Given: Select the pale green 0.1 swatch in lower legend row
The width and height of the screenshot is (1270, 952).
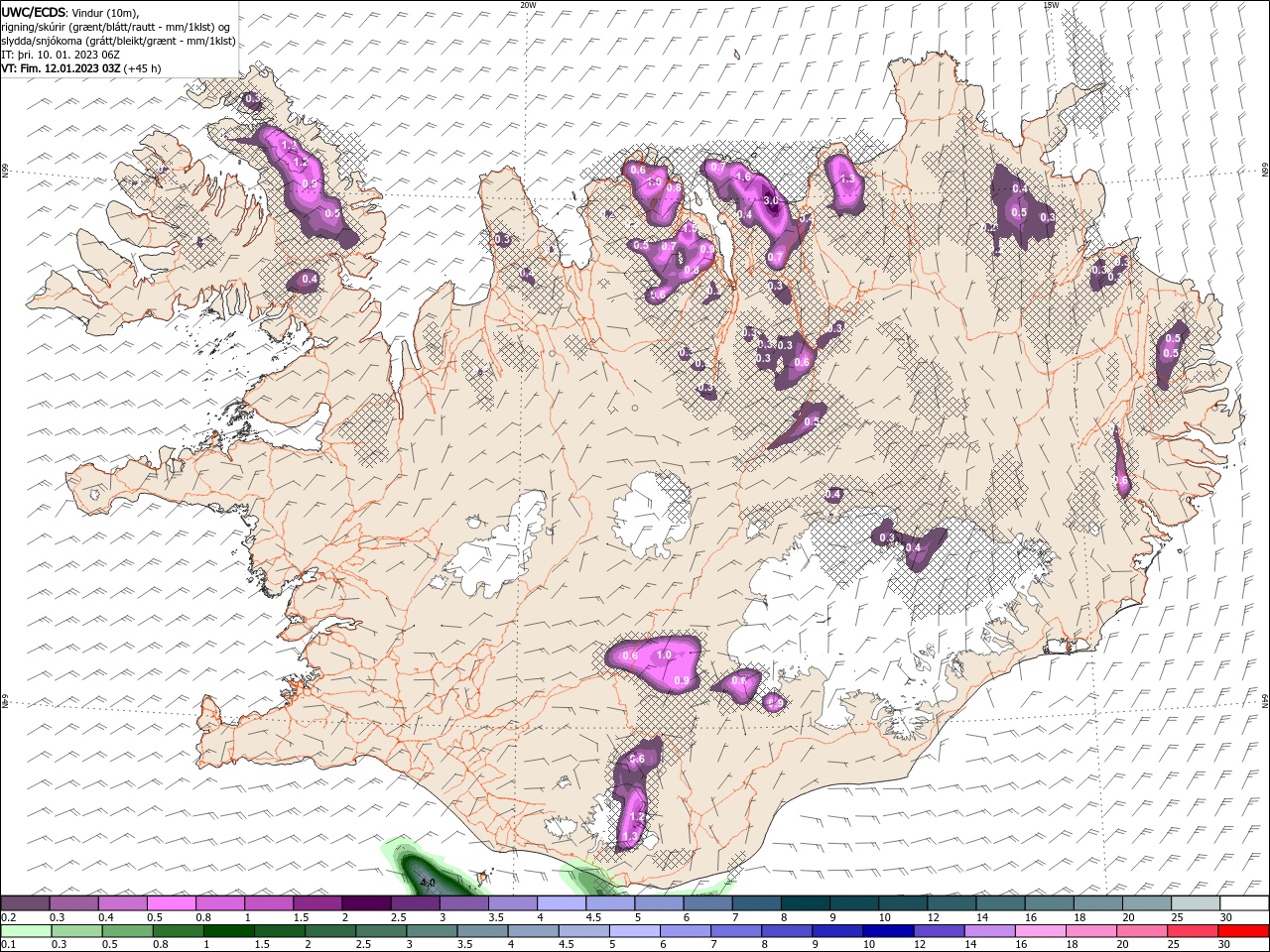Looking at the screenshot, I should click(x=26, y=931).
